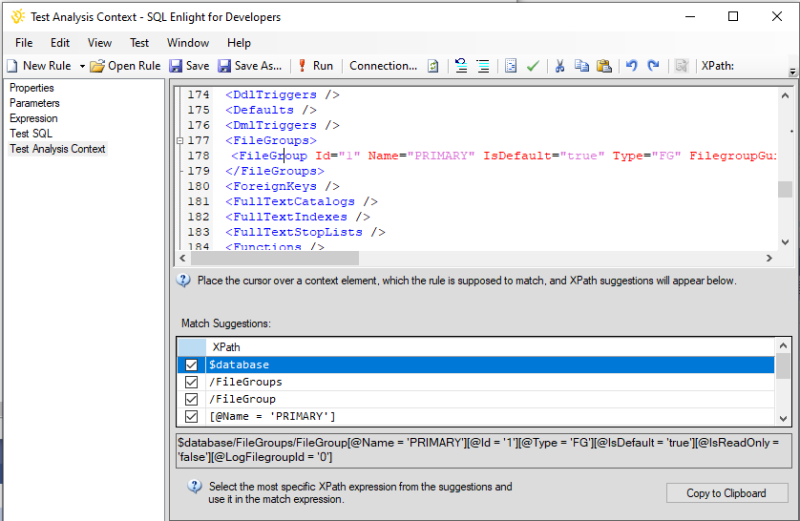Uncheck the /FileGroups suggestion checkbox

191,382
